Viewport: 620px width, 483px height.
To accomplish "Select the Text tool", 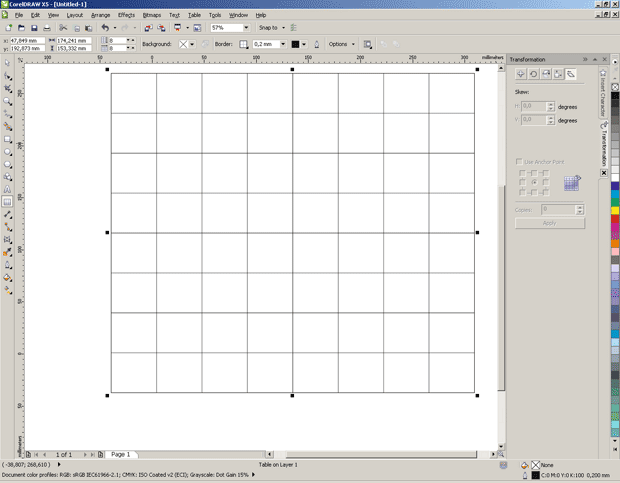I will [7, 189].
